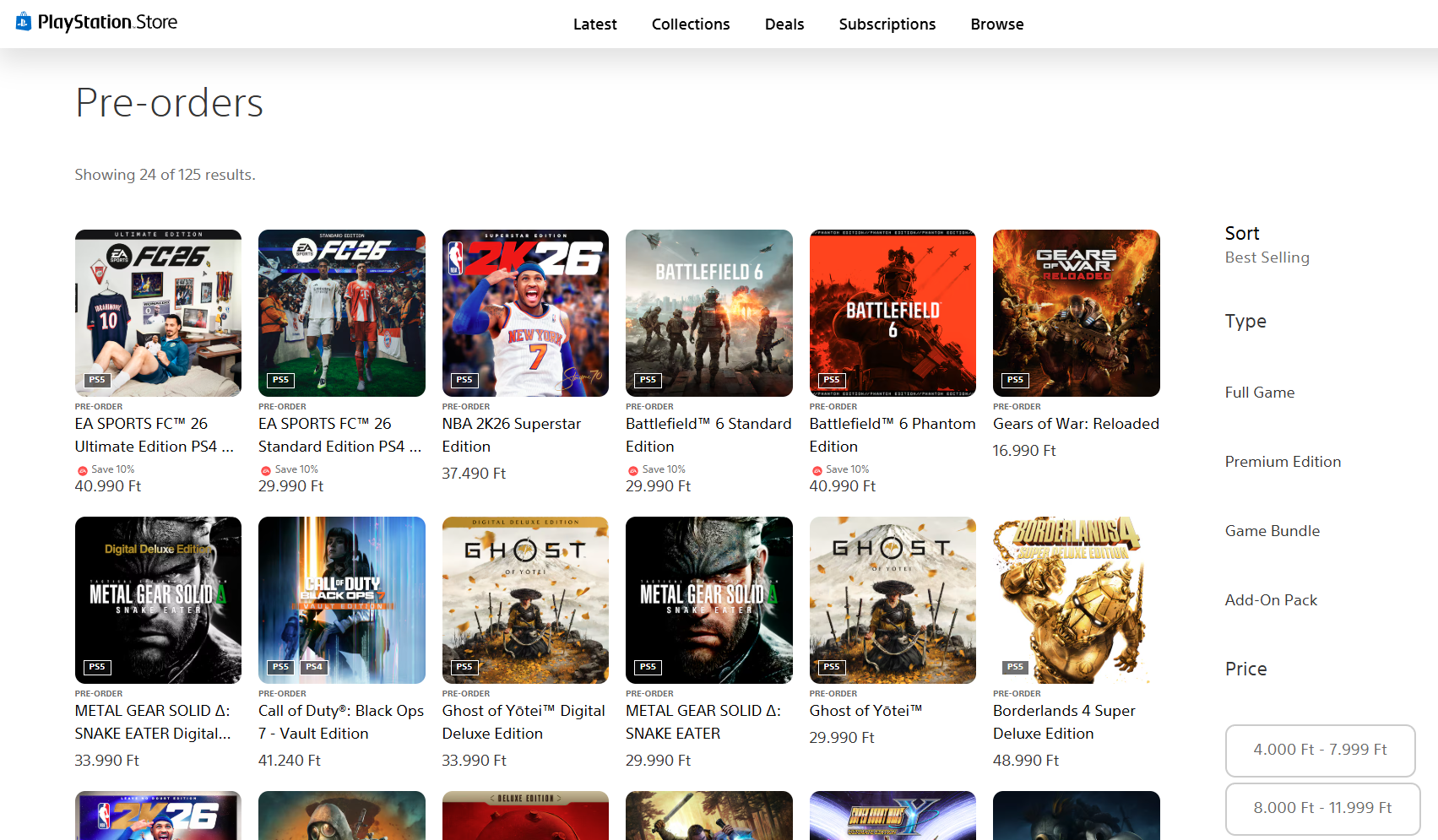Open Battlefield 6 Standard Edition cover art
1438x840 pixels.
[x=709, y=313]
